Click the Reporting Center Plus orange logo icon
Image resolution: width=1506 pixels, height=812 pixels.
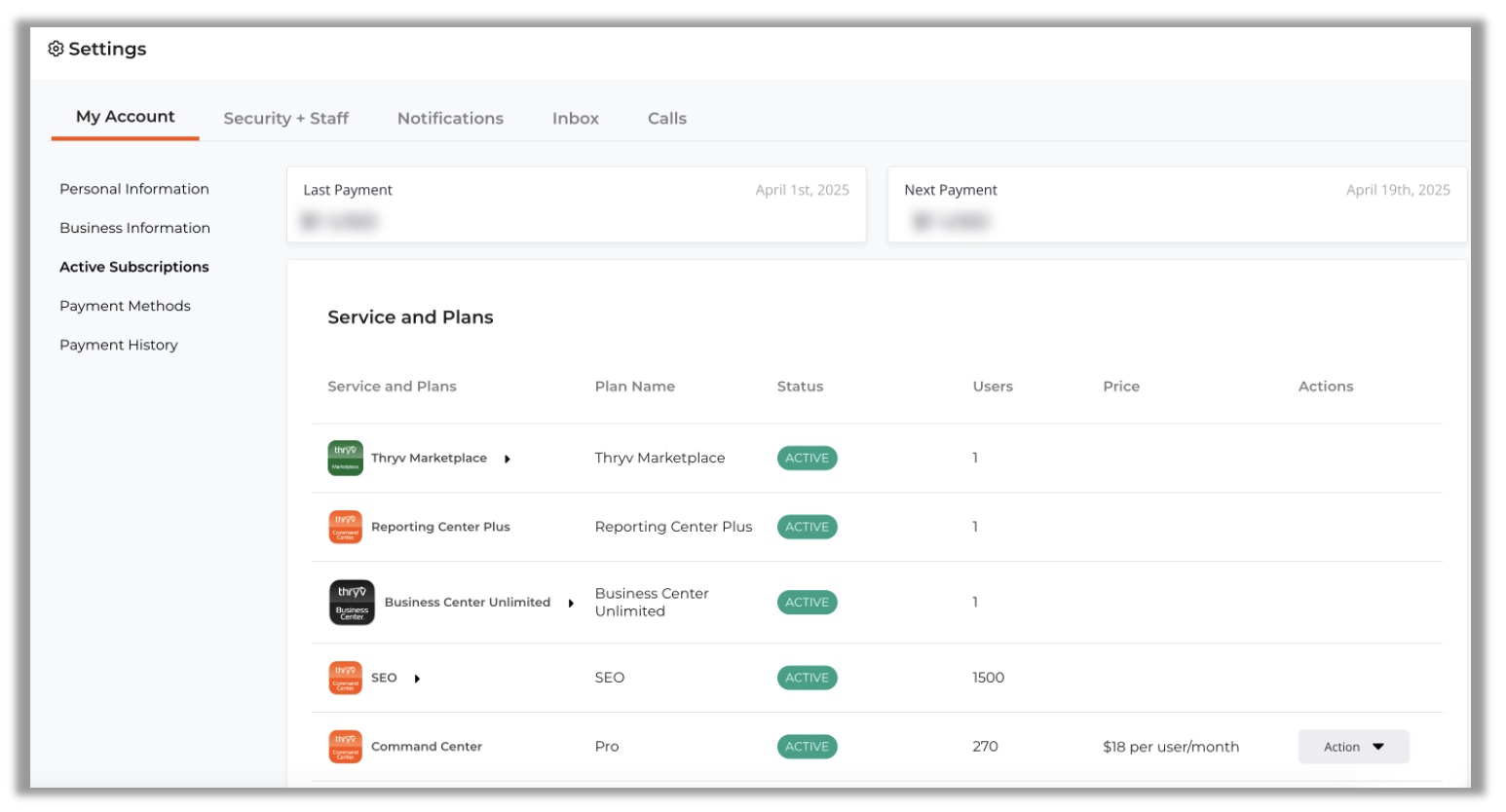click(346, 528)
